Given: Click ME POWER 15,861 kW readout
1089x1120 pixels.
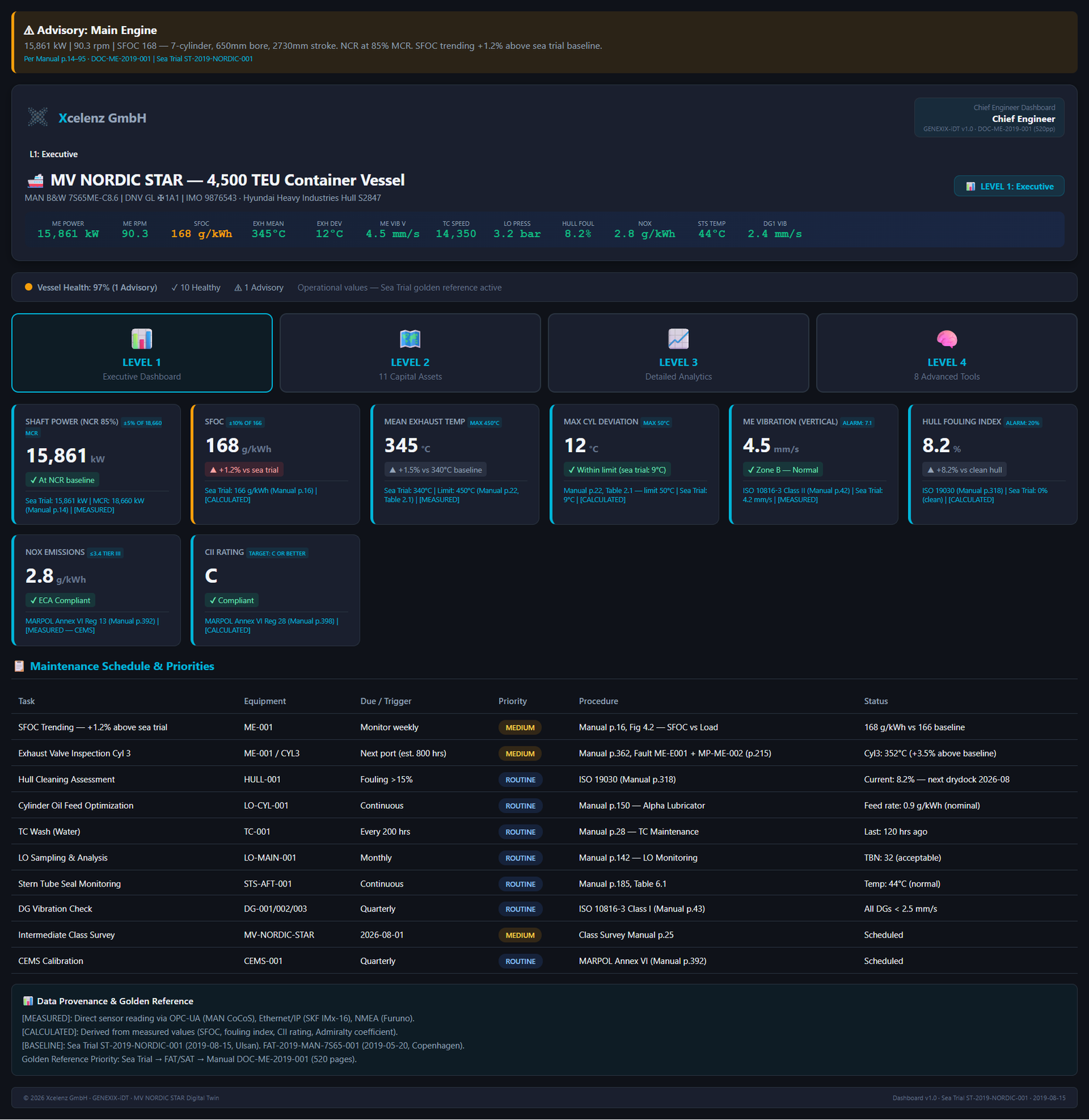Looking at the screenshot, I should 68,229.
